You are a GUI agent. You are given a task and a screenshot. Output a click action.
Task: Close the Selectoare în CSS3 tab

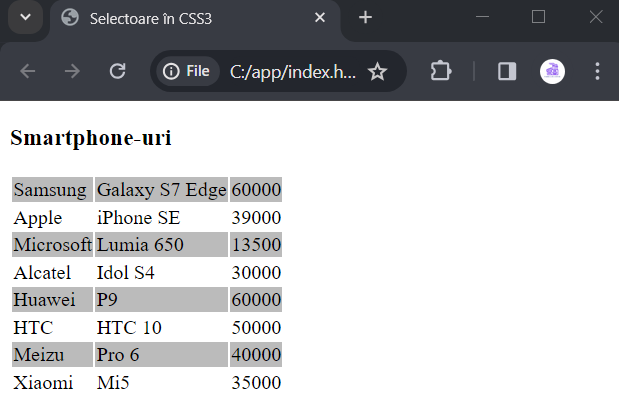coord(320,17)
